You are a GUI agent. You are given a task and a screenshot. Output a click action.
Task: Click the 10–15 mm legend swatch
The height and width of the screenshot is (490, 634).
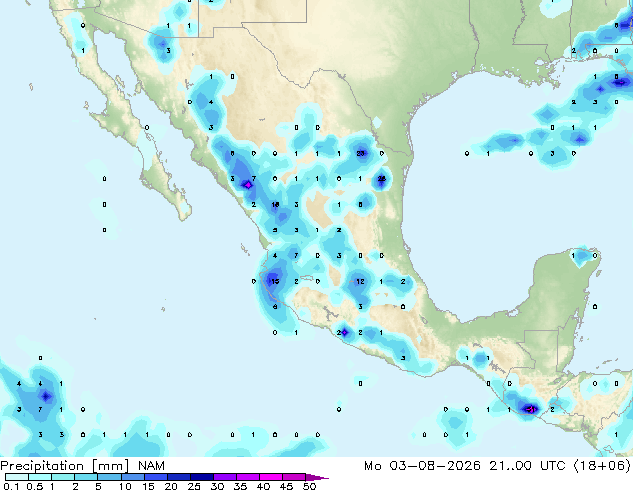pyautogui.click(x=132, y=477)
